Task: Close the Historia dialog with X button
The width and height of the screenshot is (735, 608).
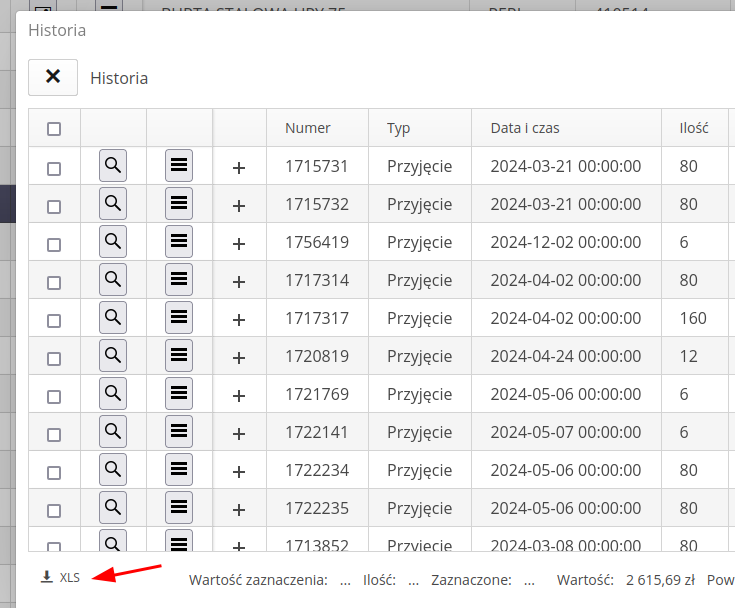Action: pyautogui.click(x=53, y=77)
